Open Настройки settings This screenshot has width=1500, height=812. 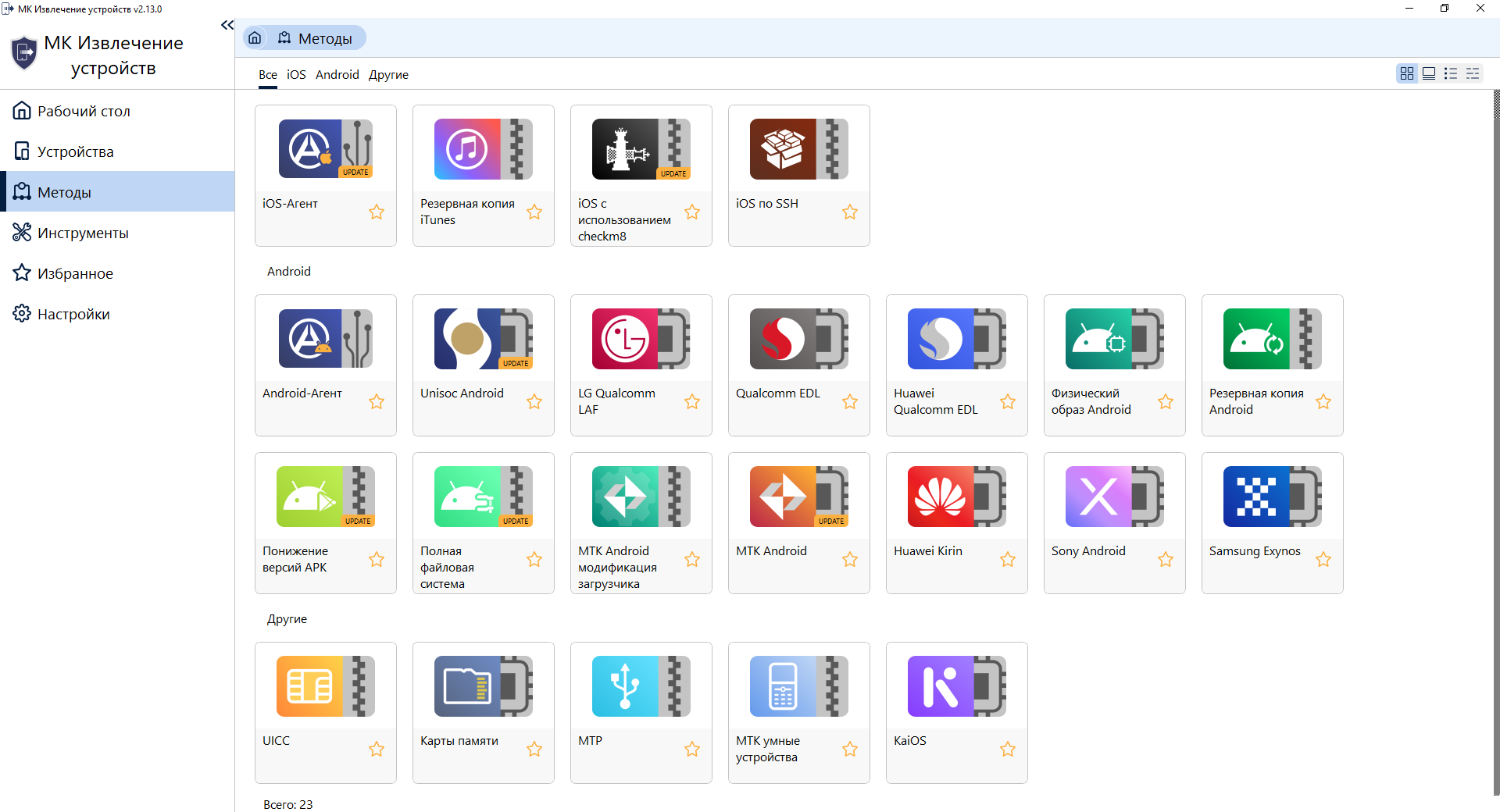[117, 314]
